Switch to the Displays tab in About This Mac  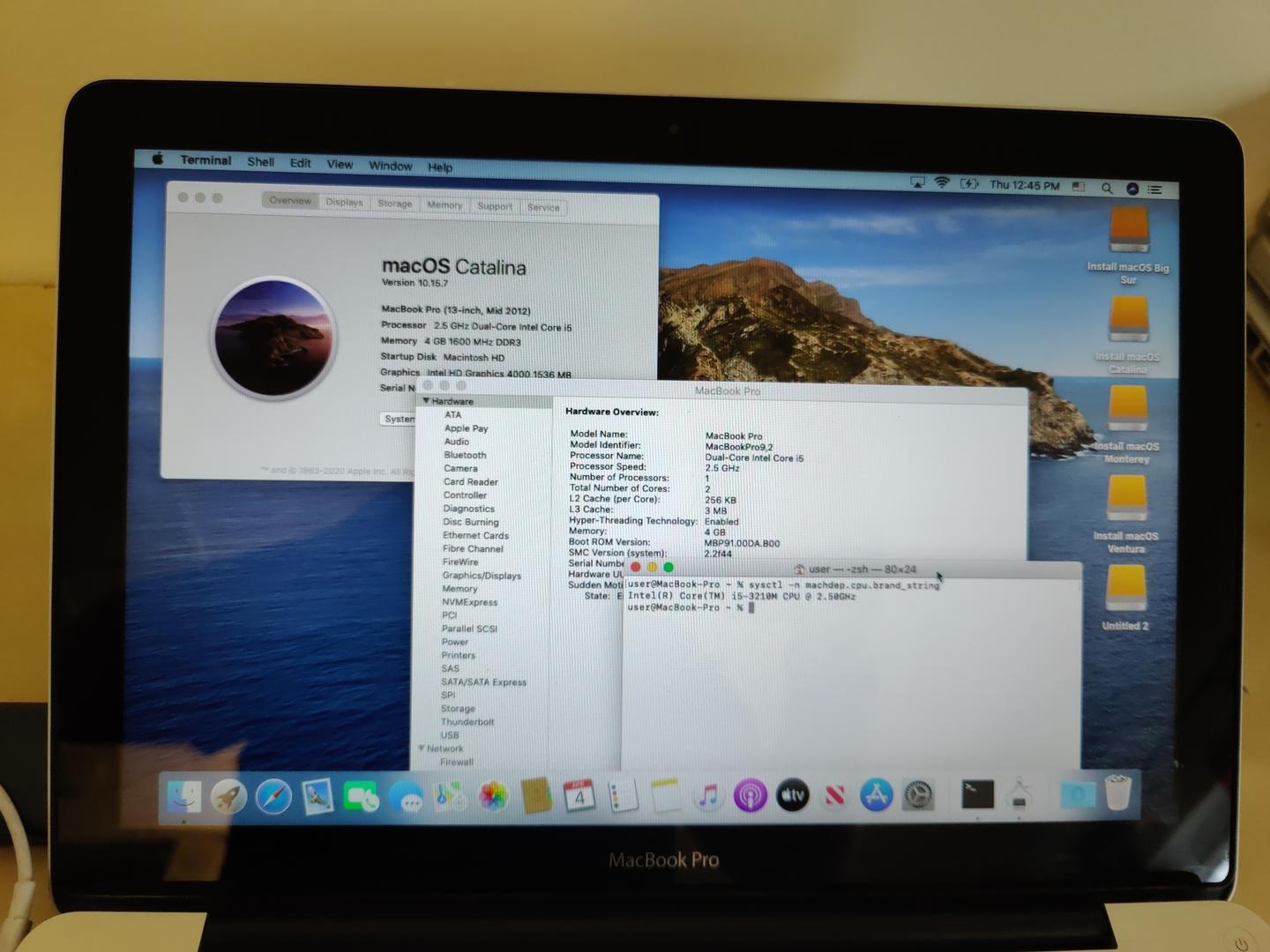tap(344, 202)
